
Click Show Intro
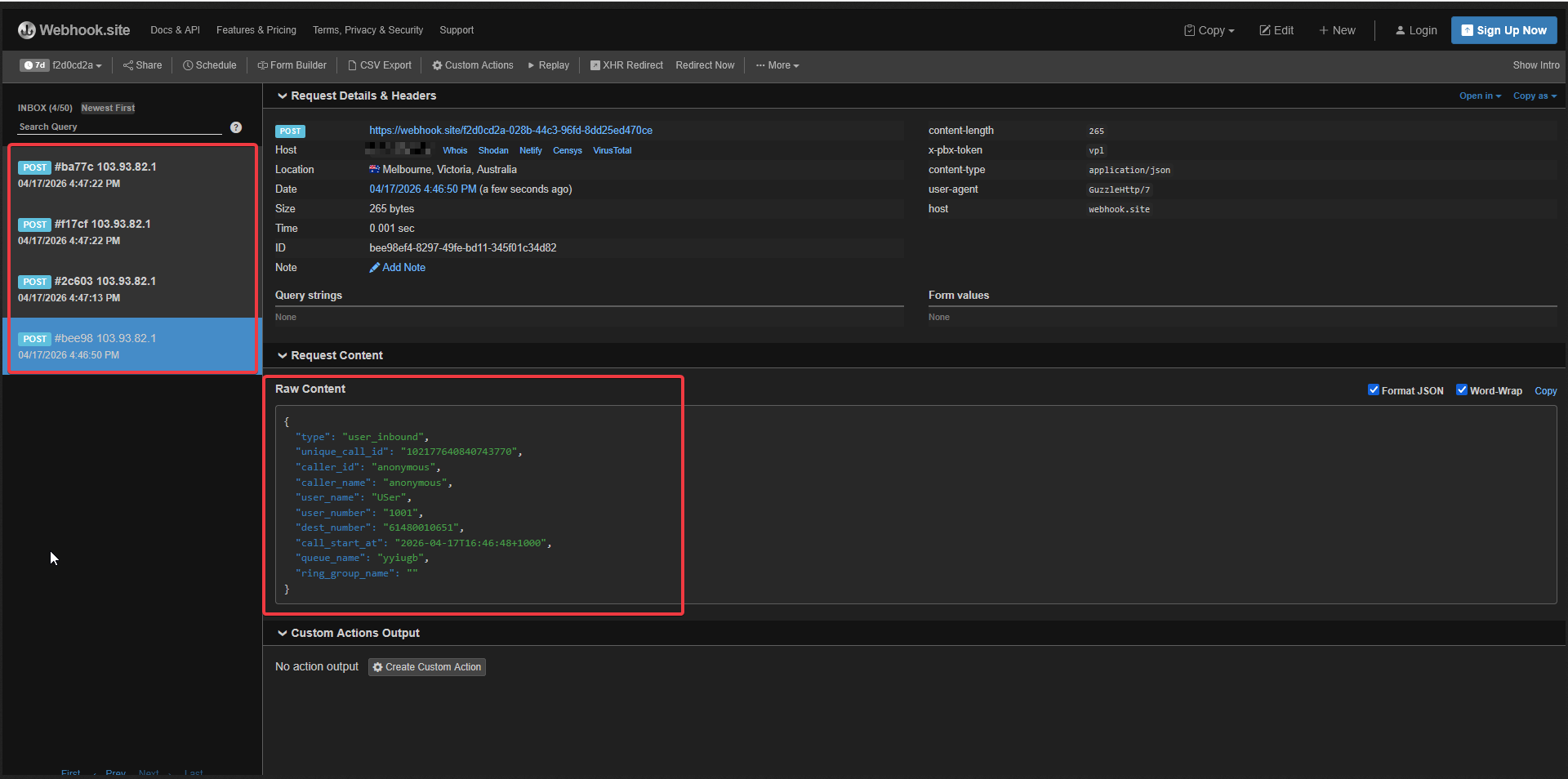point(1535,65)
